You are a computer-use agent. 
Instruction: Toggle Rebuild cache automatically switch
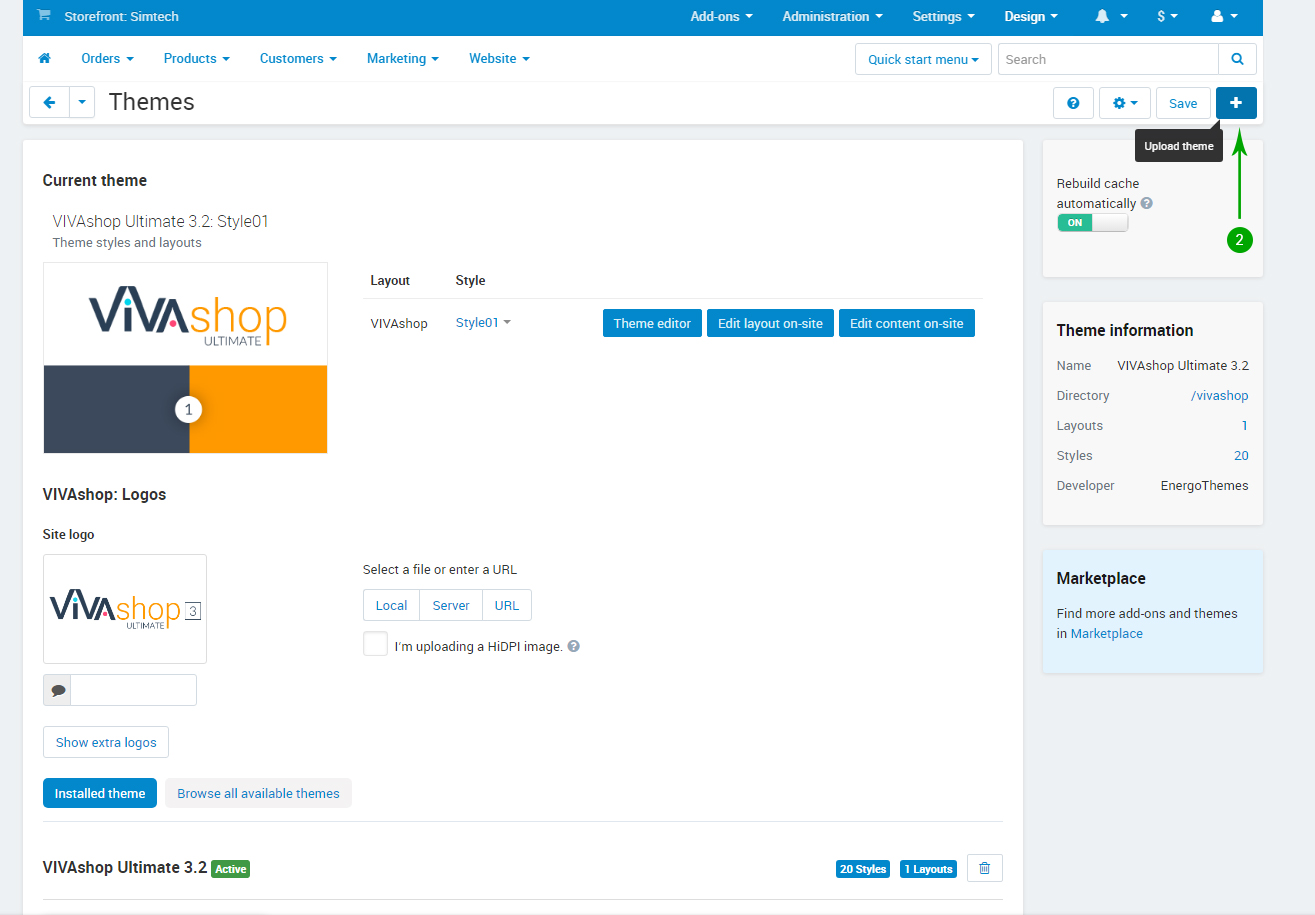[1092, 223]
